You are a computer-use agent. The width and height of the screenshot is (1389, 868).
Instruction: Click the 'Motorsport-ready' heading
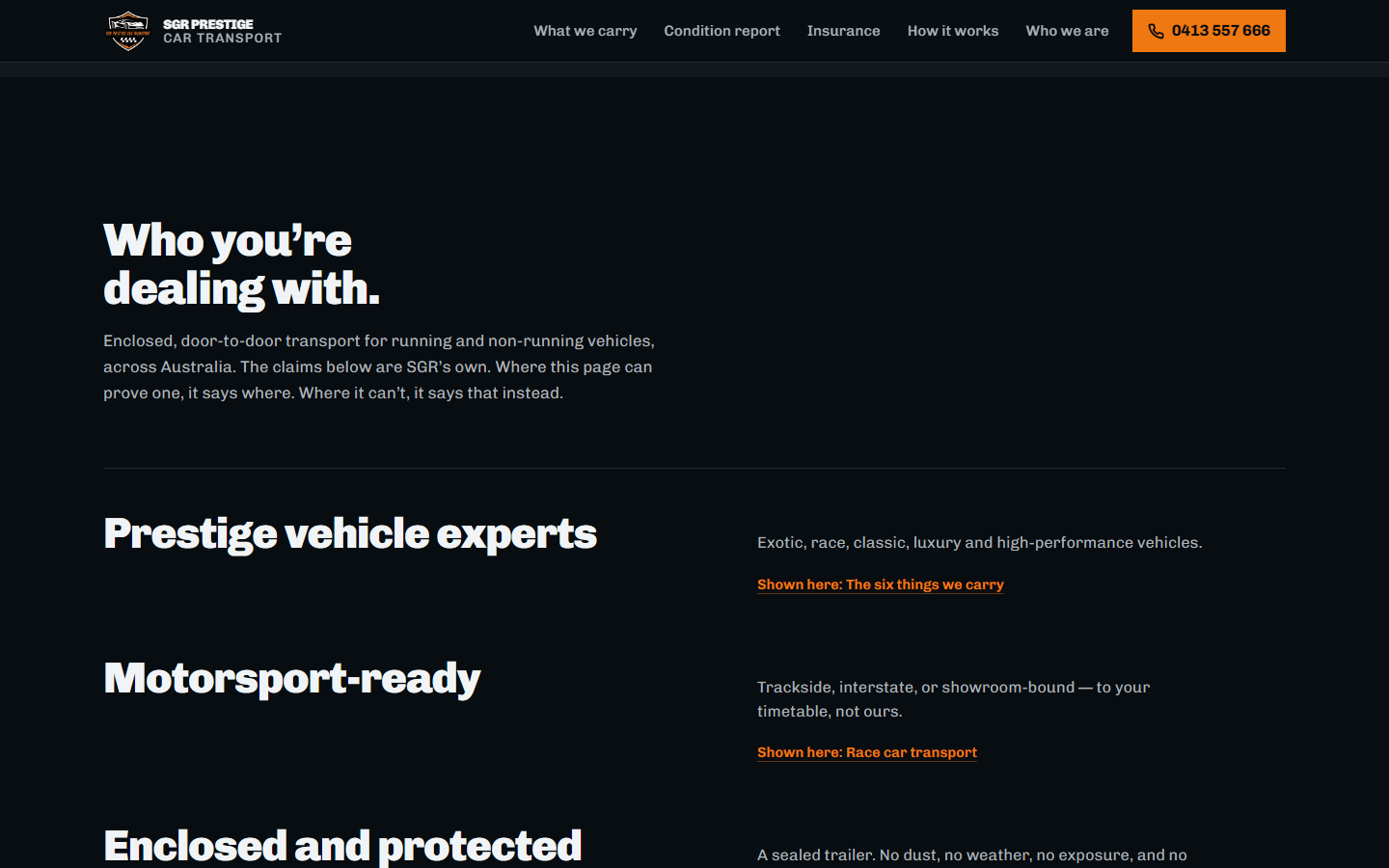coord(291,679)
